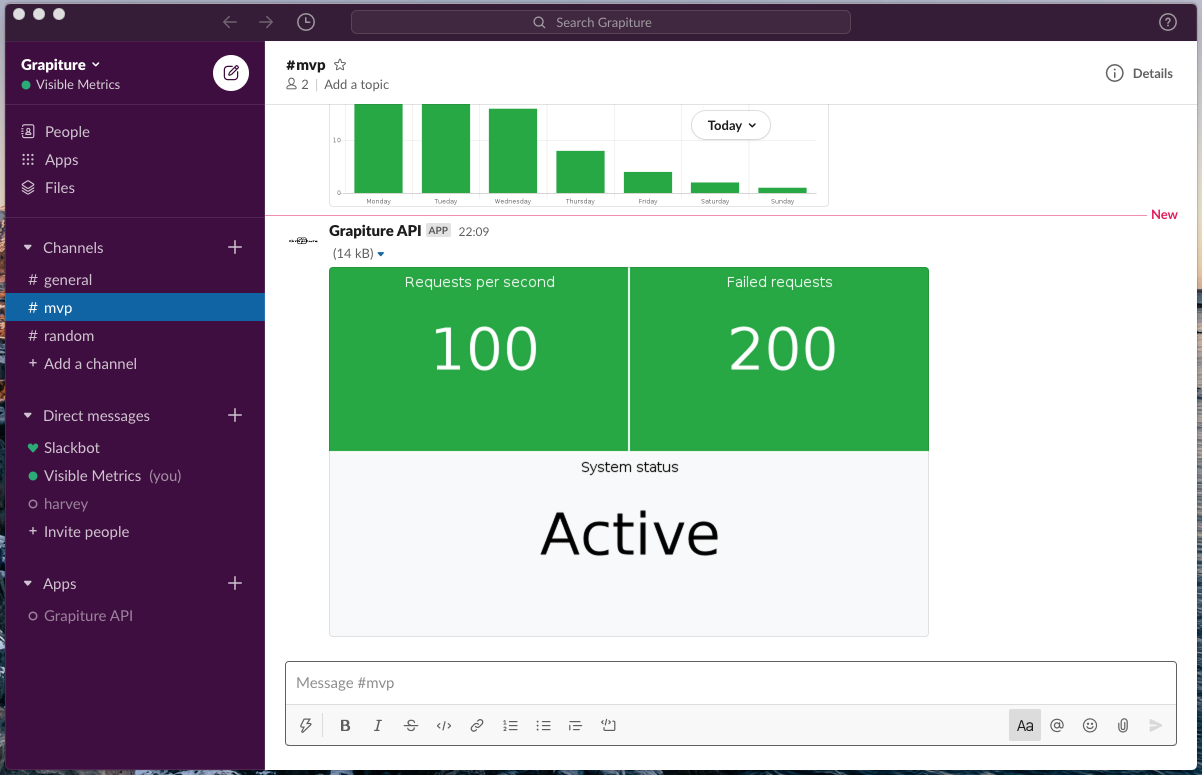This screenshot has width=1202, height=775.
Task: Star the #mvp channel
Action: (340, 65)
